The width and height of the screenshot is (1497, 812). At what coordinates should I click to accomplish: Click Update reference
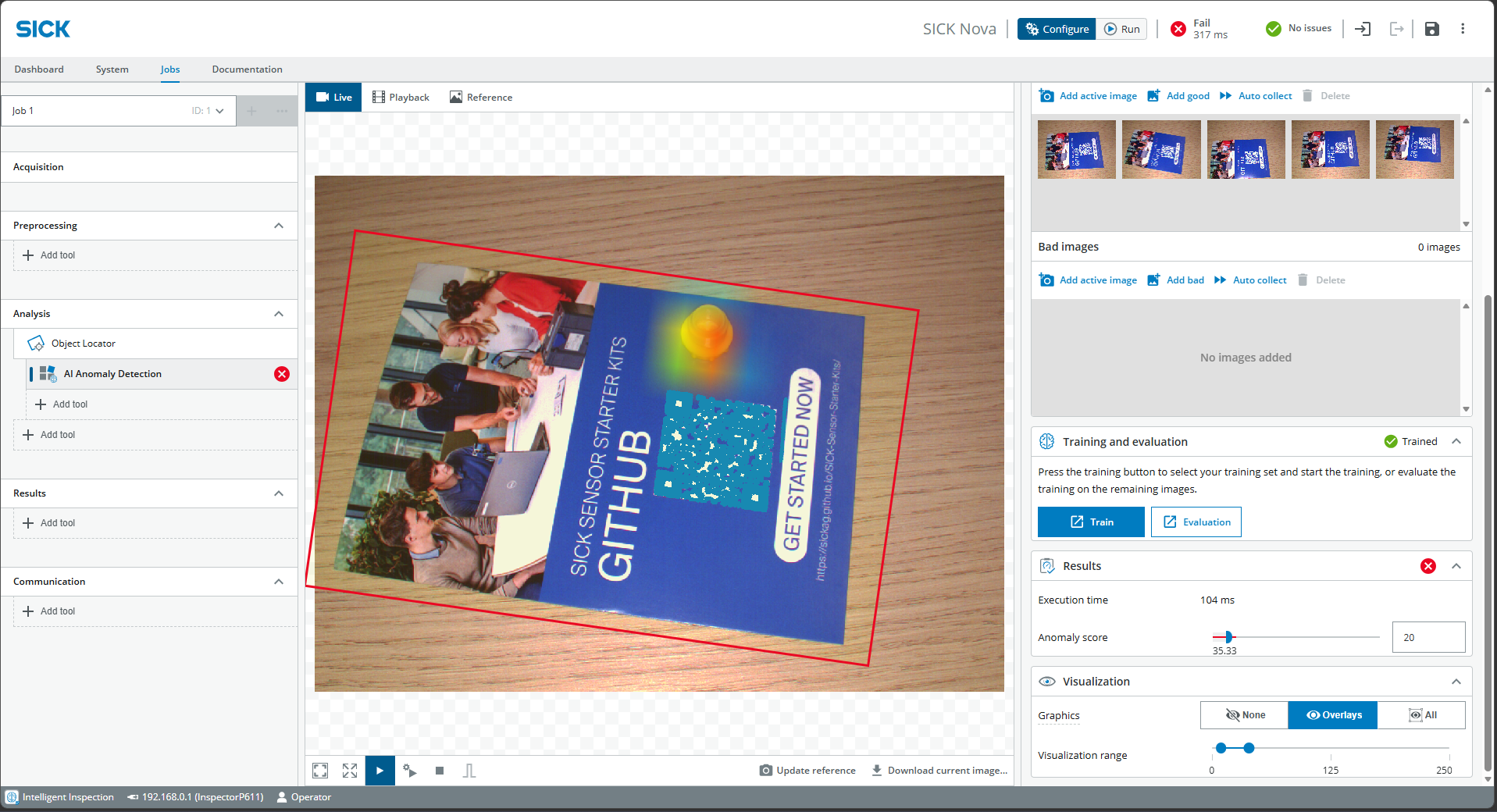pyautogui.click(x=807, y=771)
